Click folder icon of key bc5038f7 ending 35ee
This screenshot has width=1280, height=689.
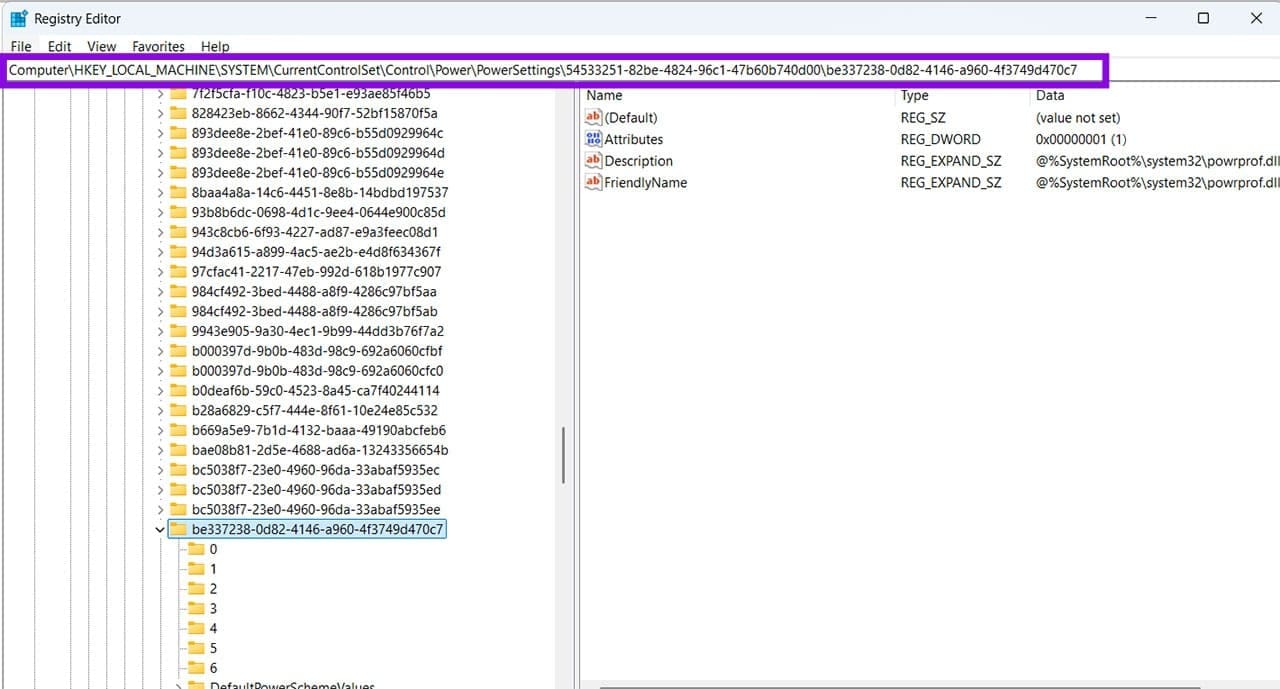[x=178, y=509]
